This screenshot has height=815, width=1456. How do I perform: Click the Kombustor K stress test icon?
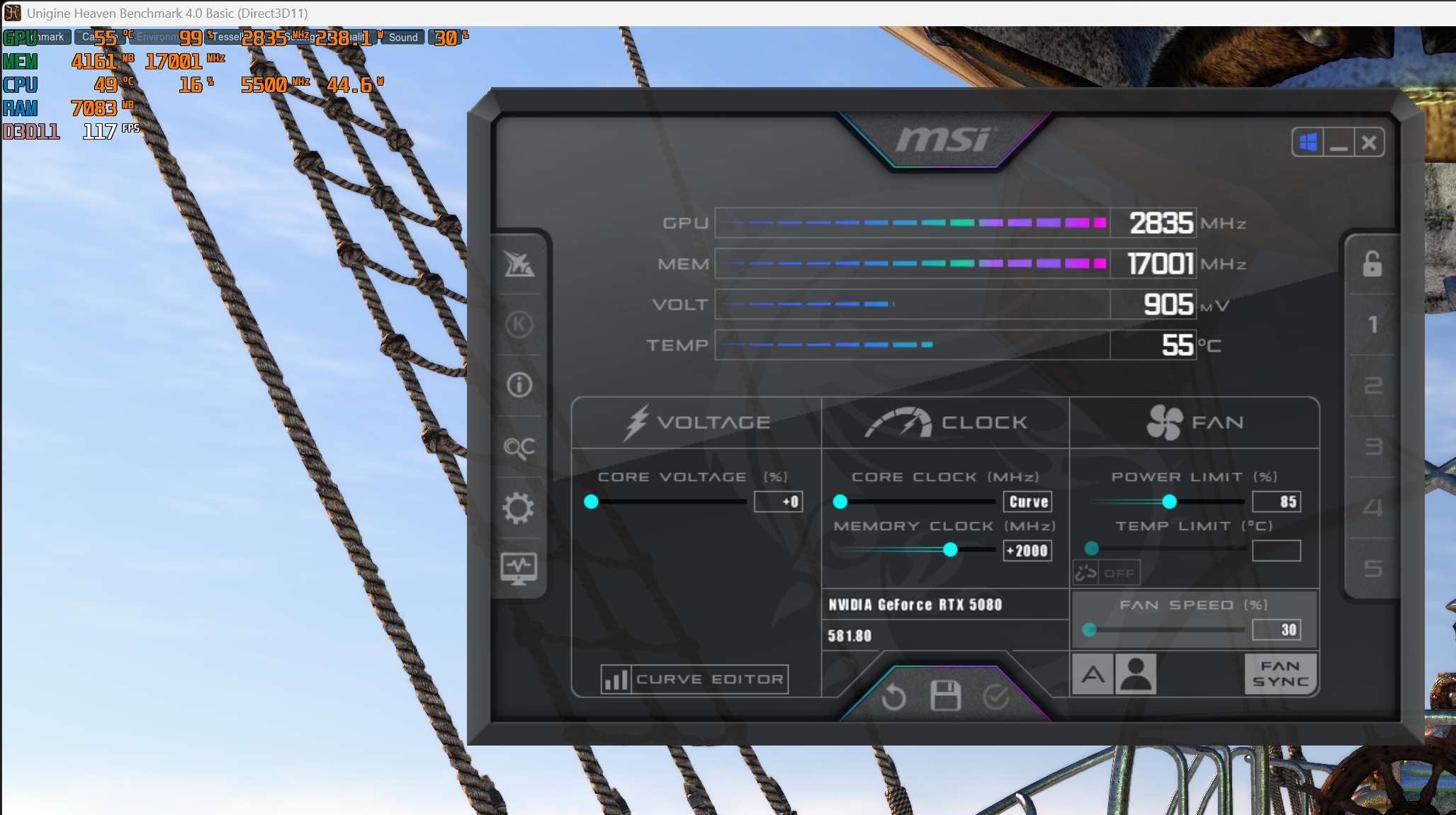(x=519, y=325)
